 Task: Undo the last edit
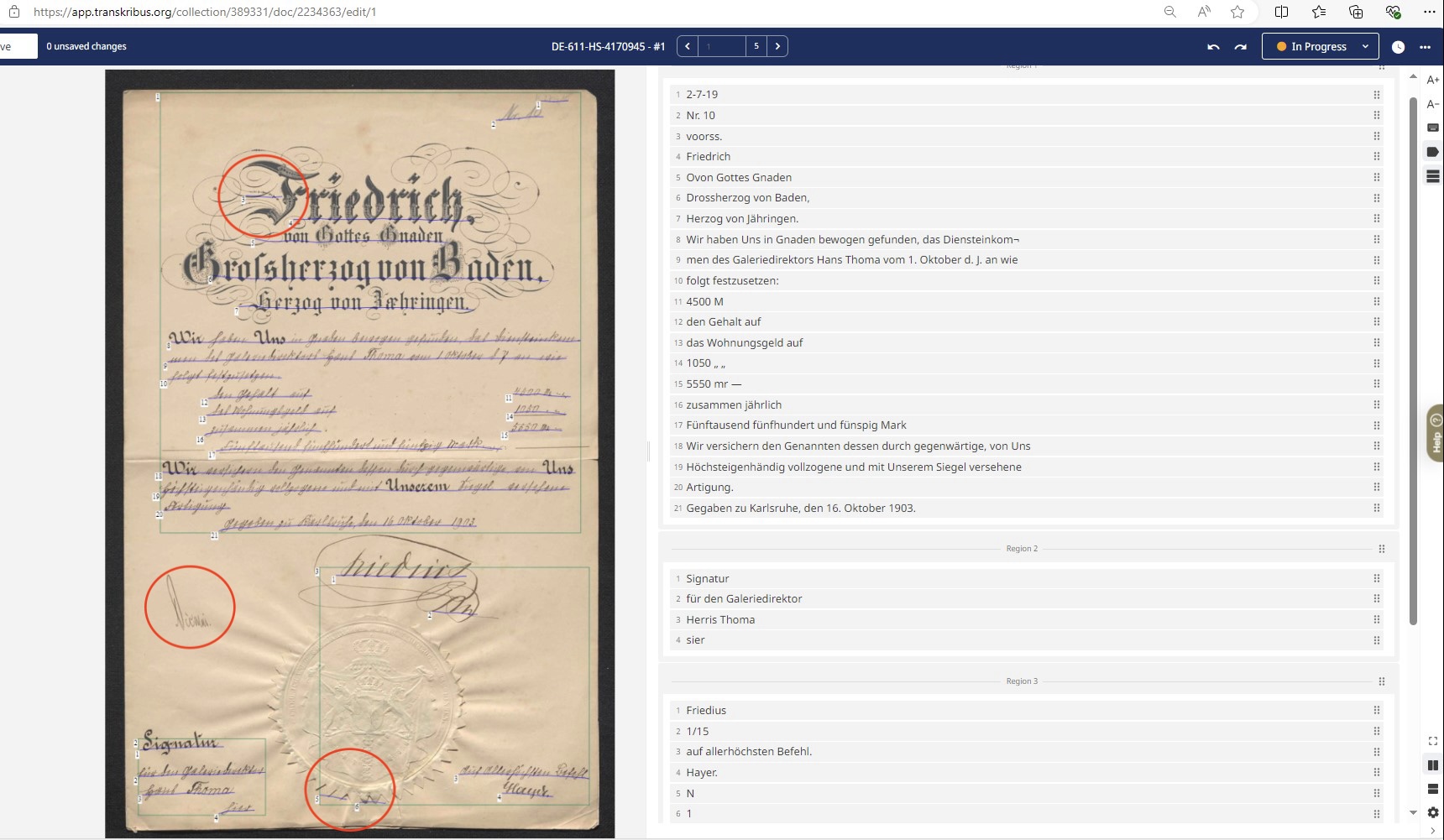pyautogui.click(x=1213, y=47)
